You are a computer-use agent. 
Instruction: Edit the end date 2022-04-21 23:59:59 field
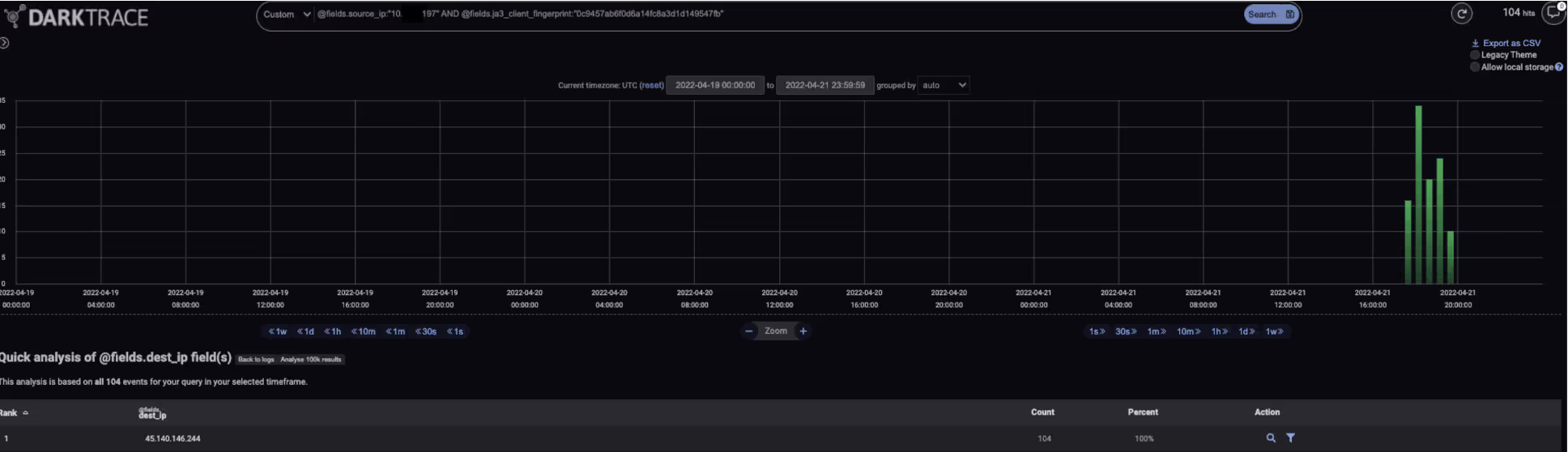(824, 85)
